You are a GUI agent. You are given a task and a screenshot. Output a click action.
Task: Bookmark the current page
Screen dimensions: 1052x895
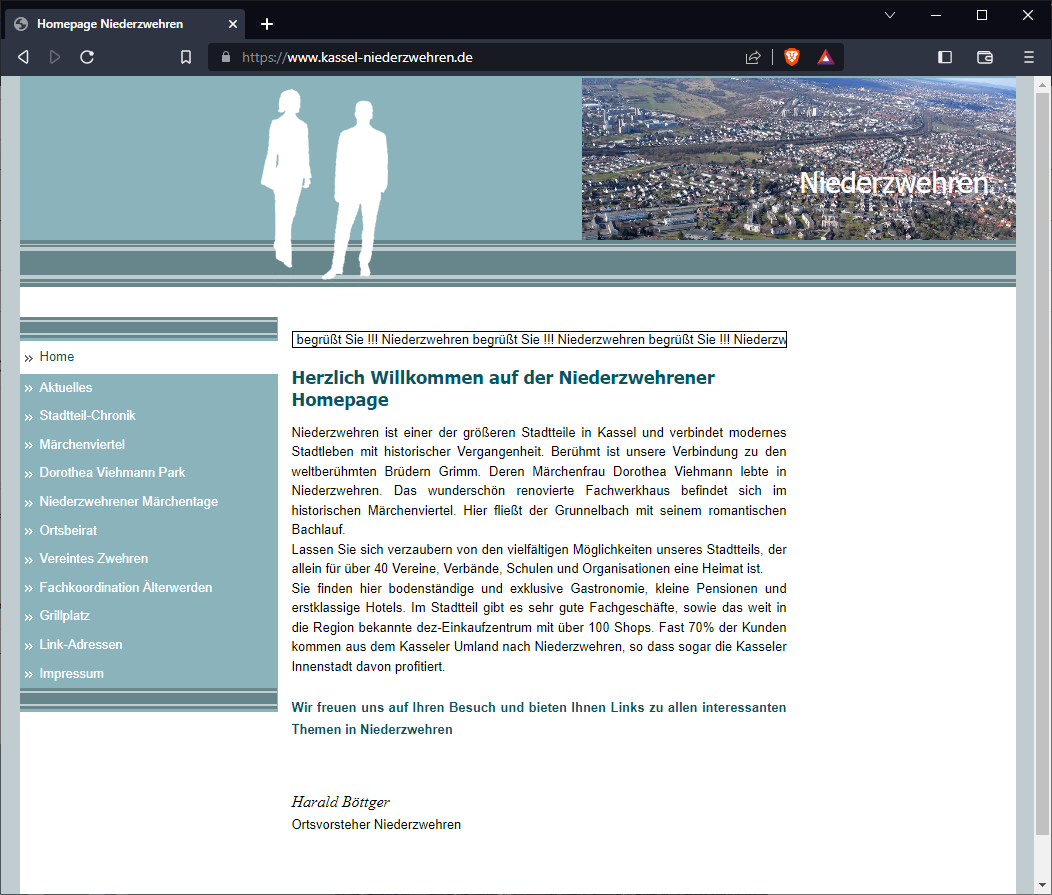point(185,57)
